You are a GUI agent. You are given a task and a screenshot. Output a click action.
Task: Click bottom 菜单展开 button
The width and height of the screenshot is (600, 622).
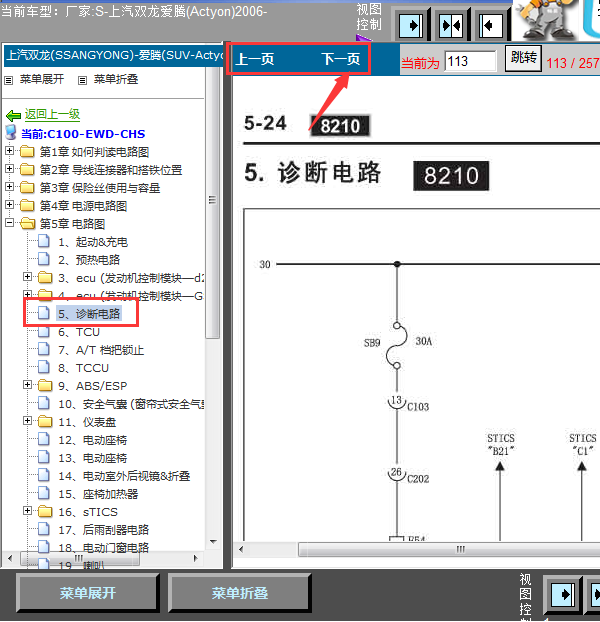pos(88,593)
